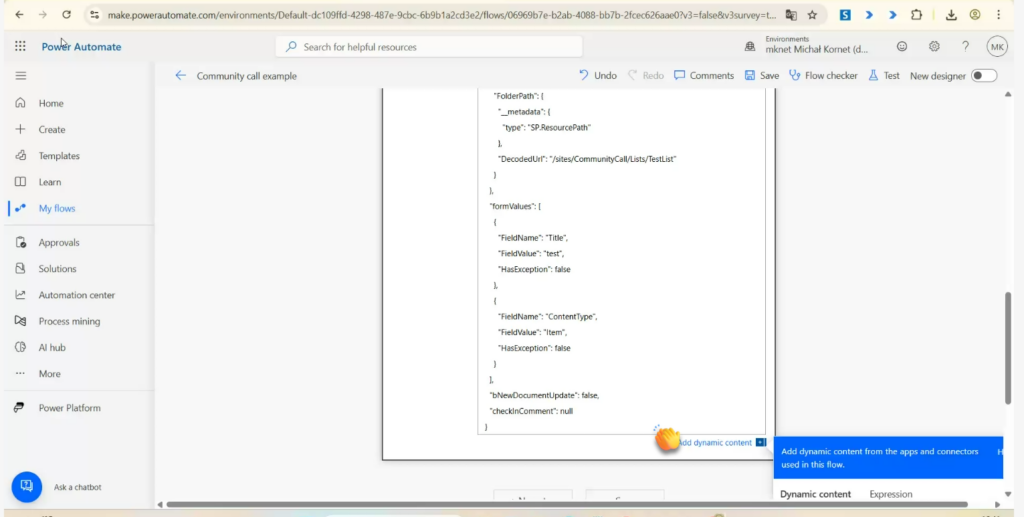Run the Flow checker
The width and height of the screenshot is (1024, 517).
[x=823, y=76]
